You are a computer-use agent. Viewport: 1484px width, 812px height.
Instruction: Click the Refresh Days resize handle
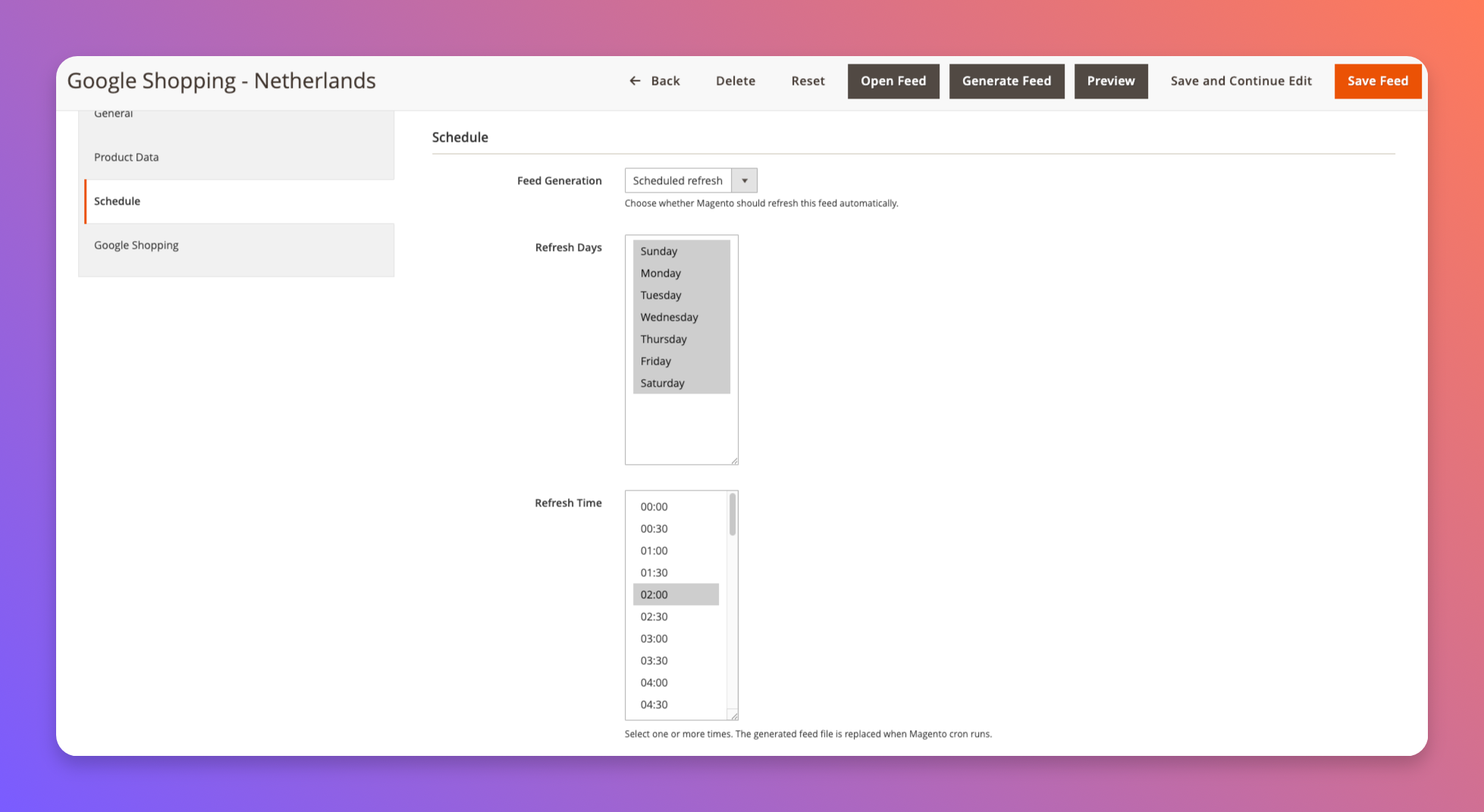point(734,460)
